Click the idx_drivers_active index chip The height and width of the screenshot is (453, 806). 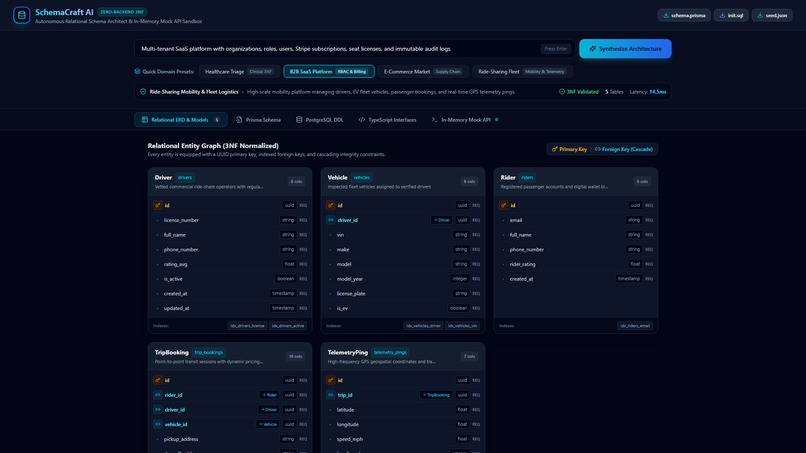click(x=288, y=325)
